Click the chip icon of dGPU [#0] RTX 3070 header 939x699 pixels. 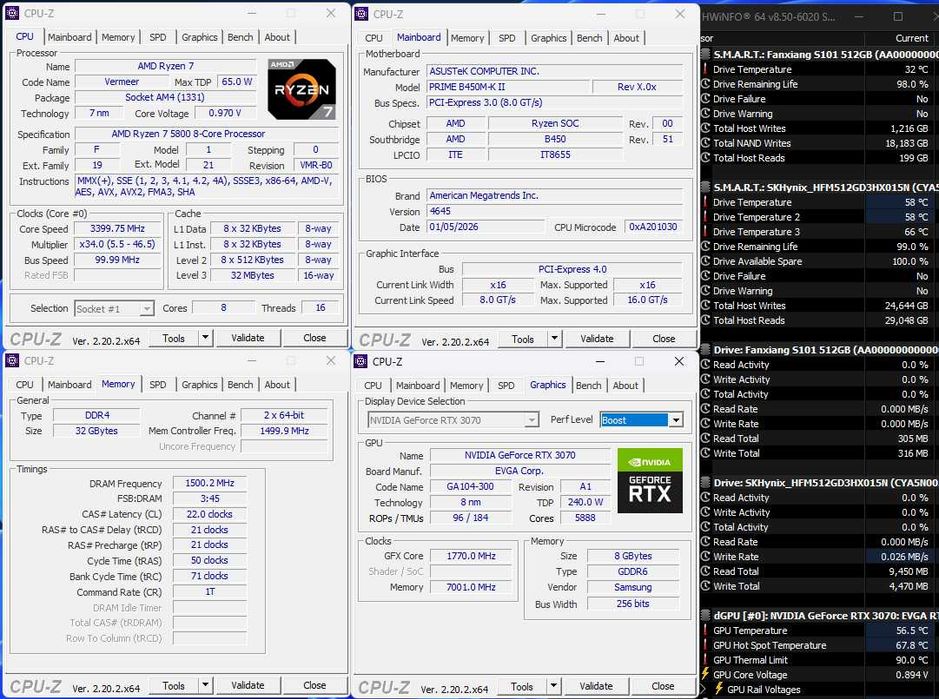coord(706,615)
